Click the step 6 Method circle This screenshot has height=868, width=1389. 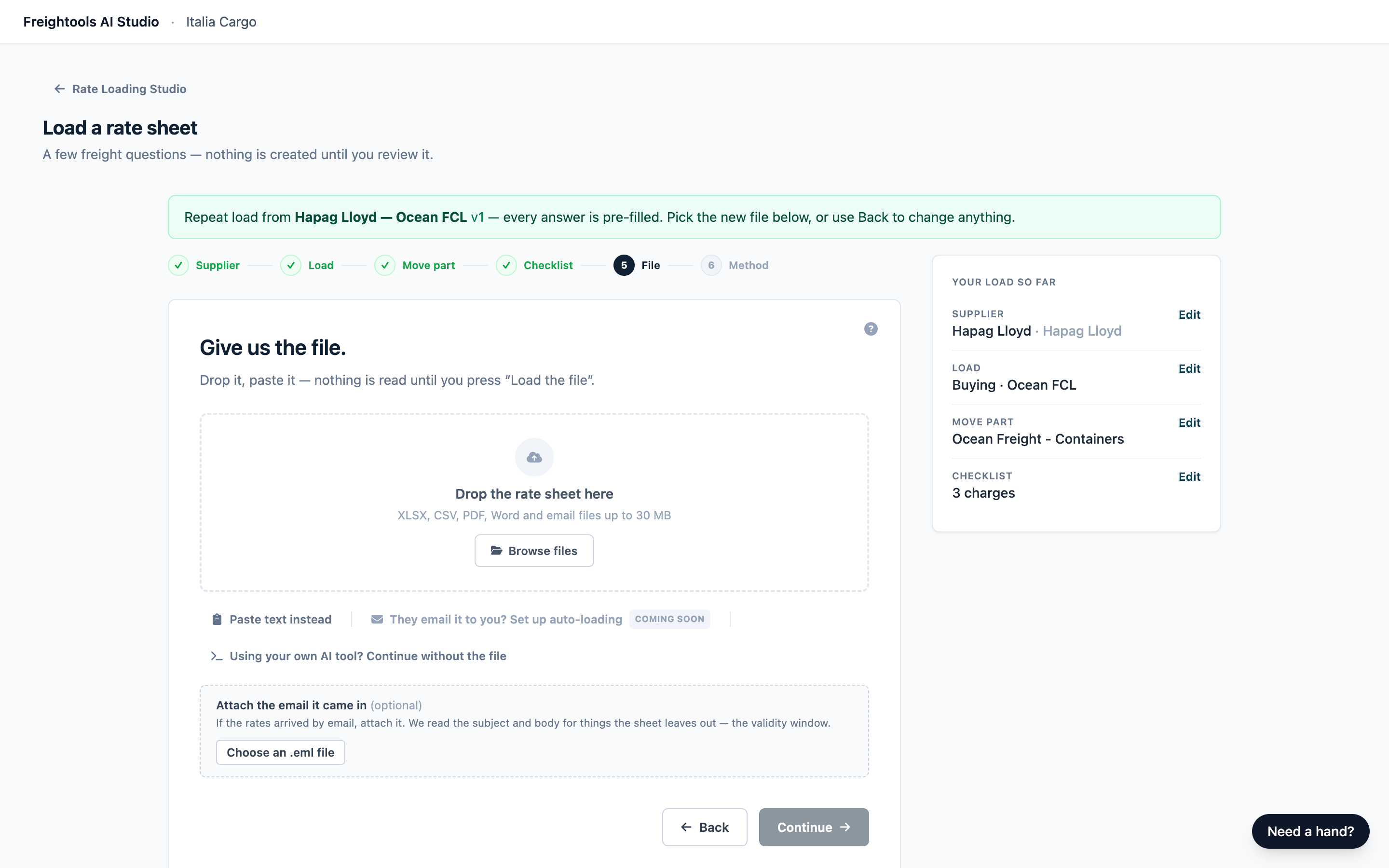coord(711,265)
